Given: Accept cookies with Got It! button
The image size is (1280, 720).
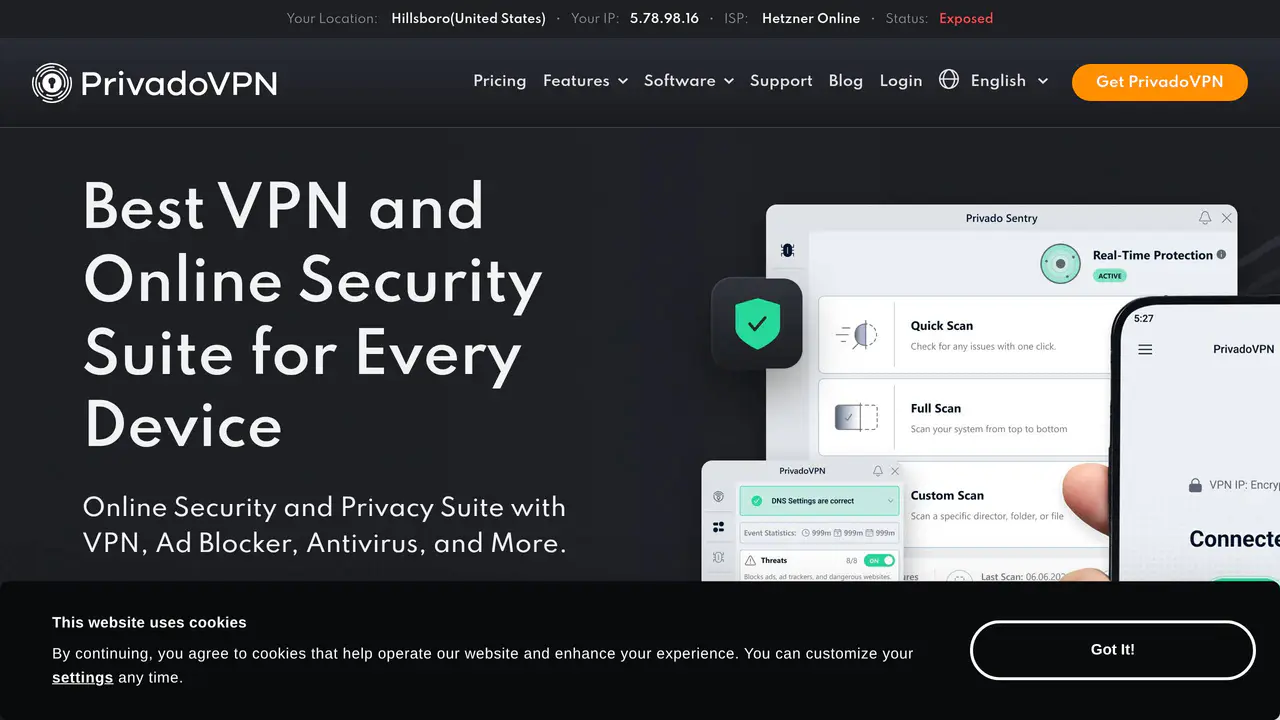Looking at the screenshot, I should pos(1113,650).
